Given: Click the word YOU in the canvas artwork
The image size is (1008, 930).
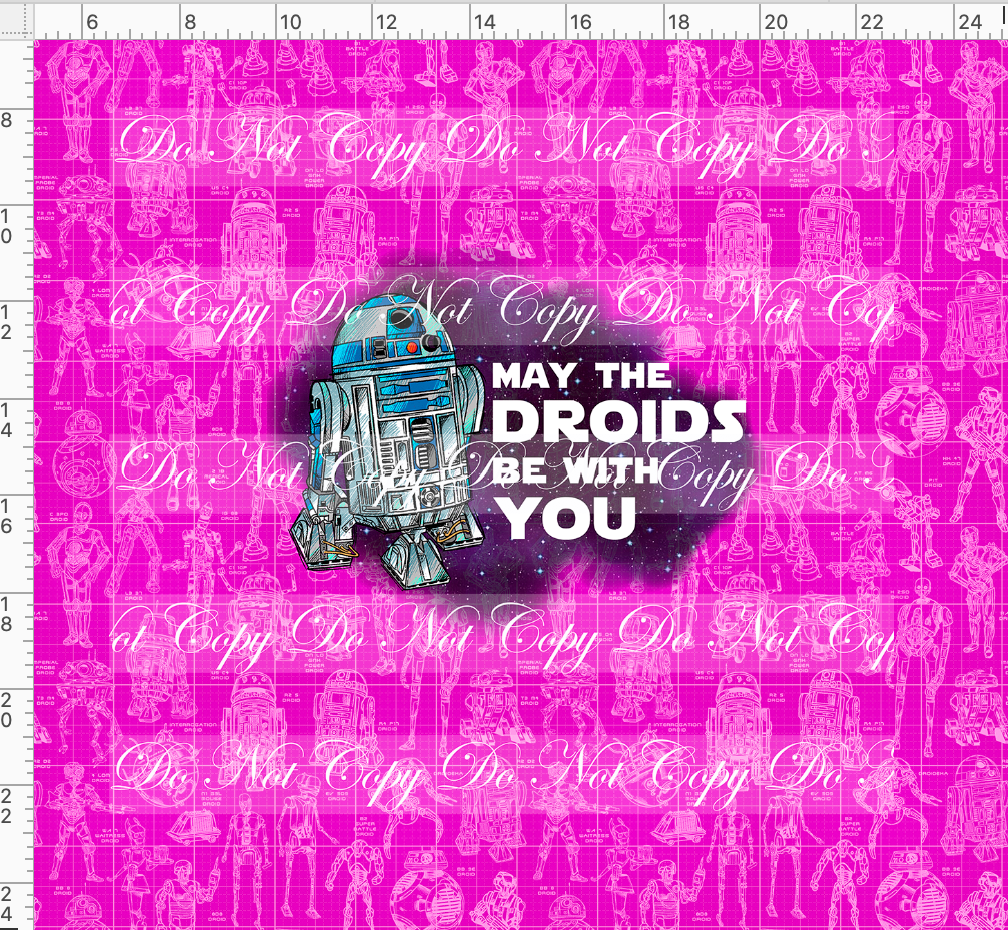Looking at the screenshot, I should tap(568, 517).
